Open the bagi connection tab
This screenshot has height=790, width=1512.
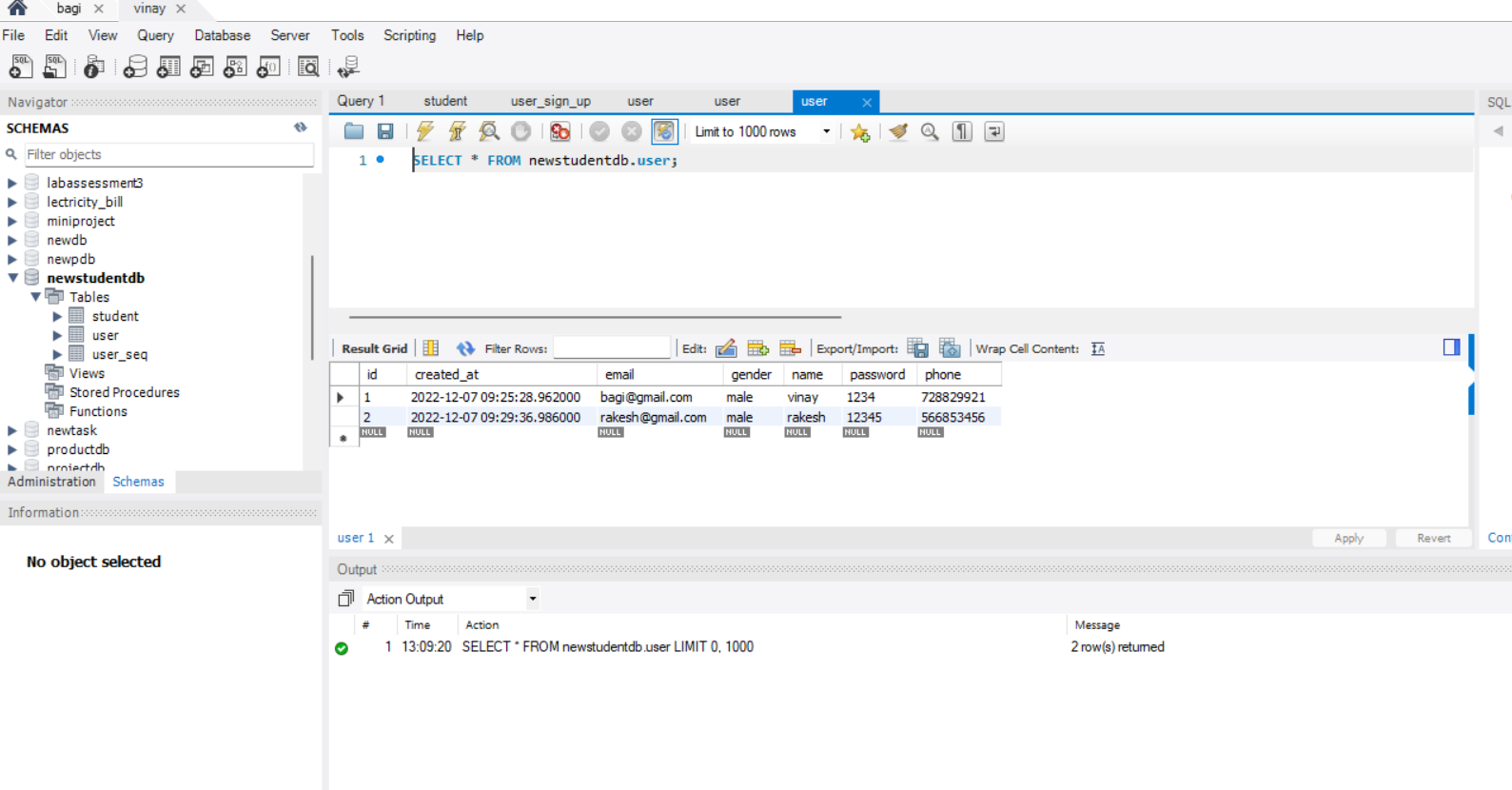(69, 9)
